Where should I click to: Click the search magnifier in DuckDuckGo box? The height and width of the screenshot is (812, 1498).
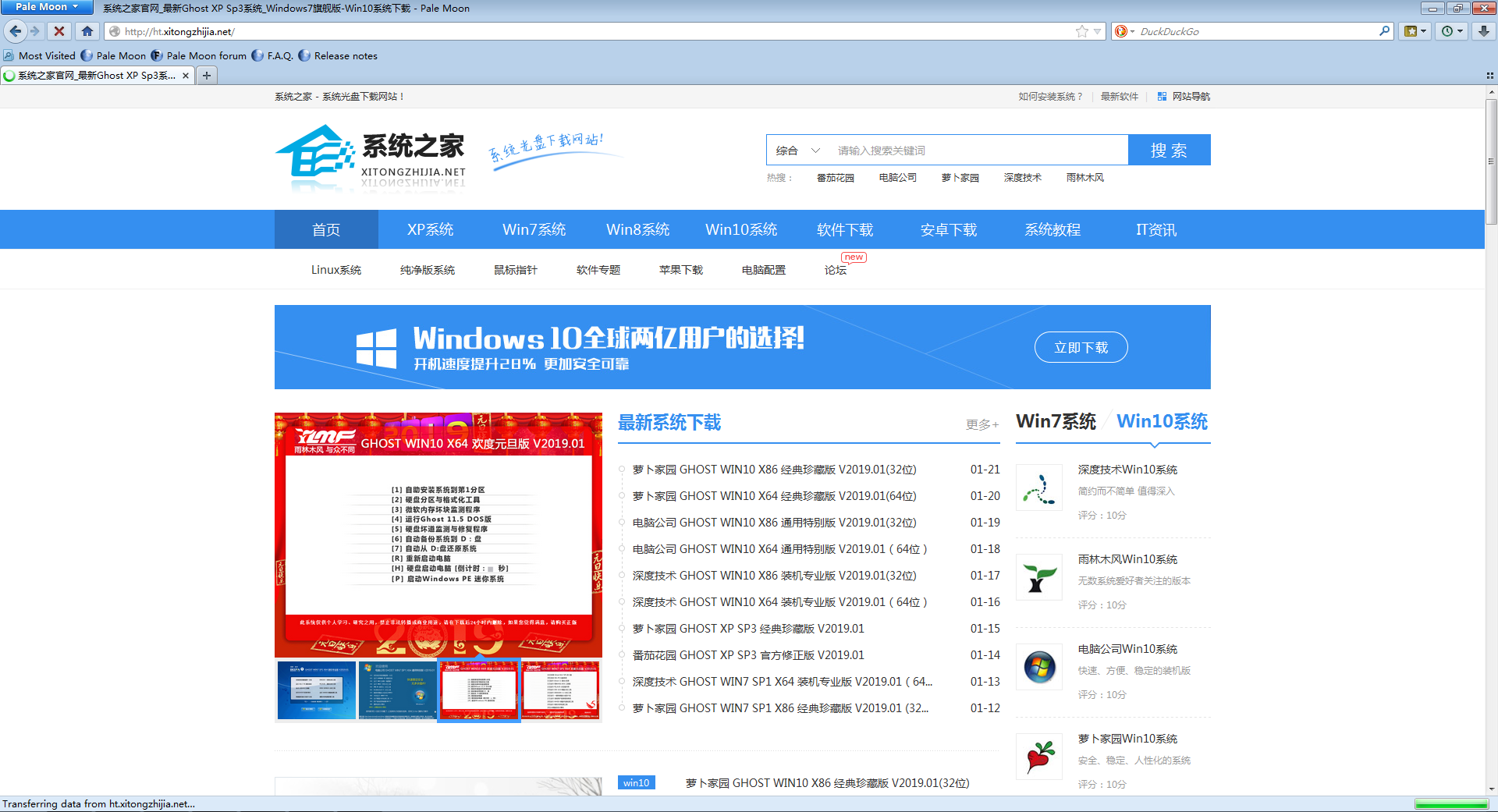tap(1384, 31)
